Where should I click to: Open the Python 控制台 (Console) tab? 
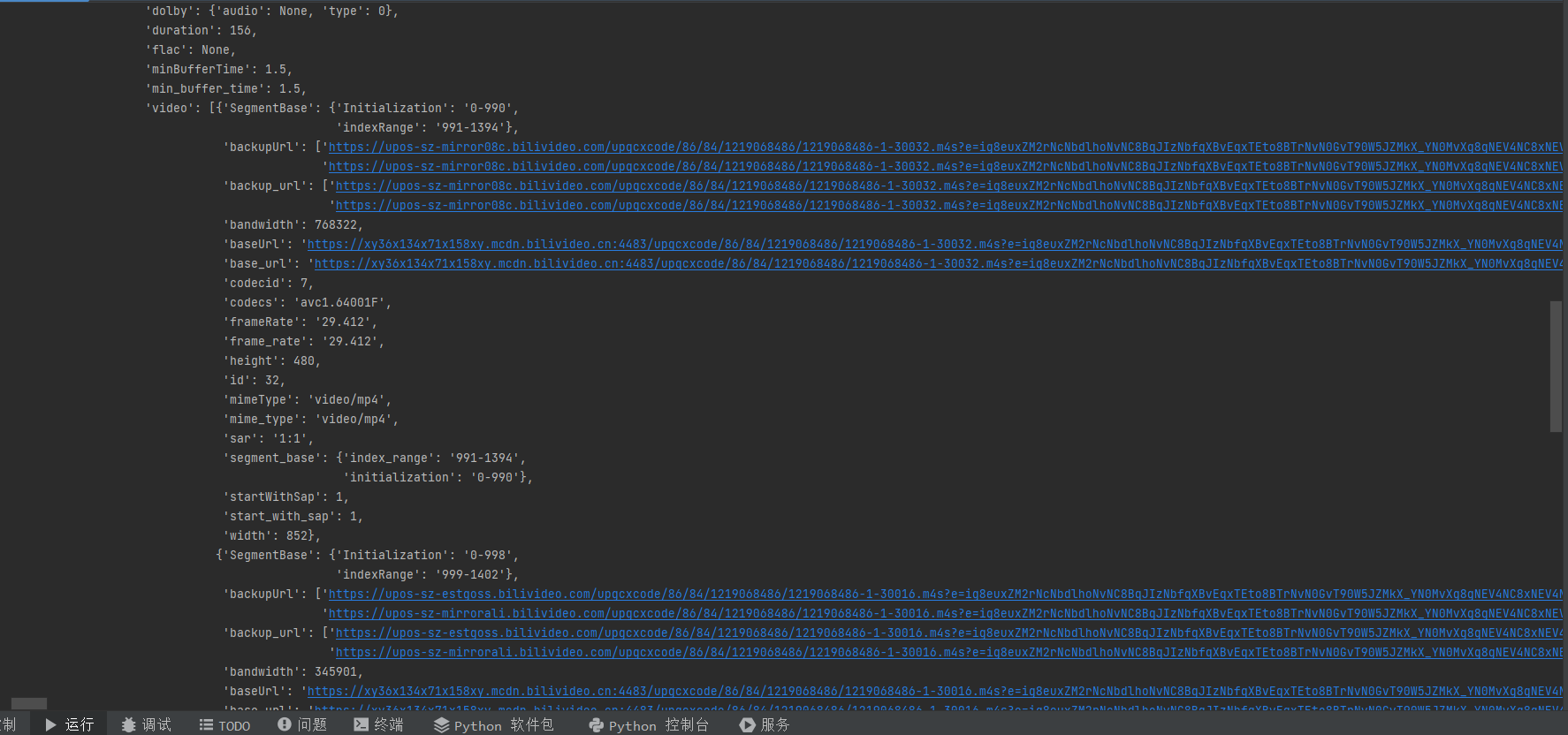pyautogui.click(x=649, y=724)
